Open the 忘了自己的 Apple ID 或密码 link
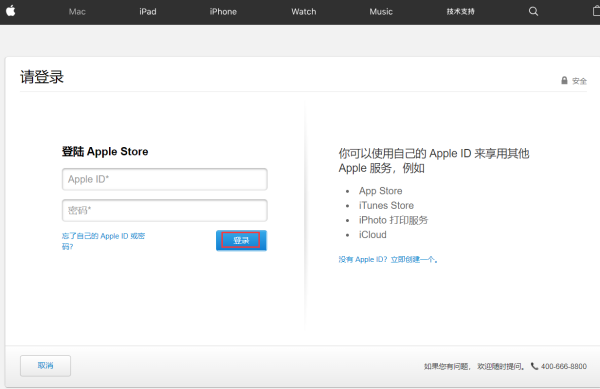Viewport: 600px width, 389px height. point(103,241)
